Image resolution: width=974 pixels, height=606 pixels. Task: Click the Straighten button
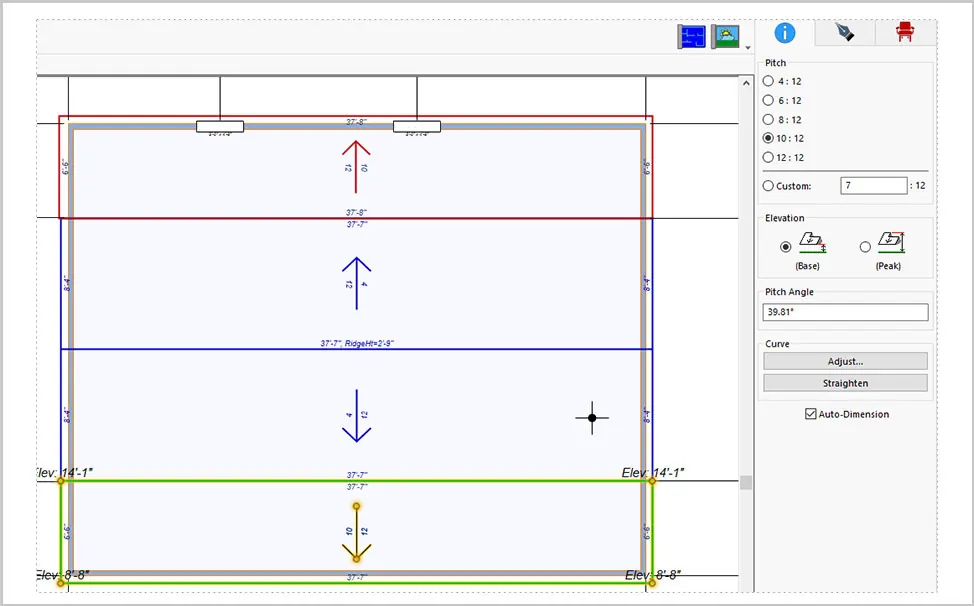tap(845, 383)
